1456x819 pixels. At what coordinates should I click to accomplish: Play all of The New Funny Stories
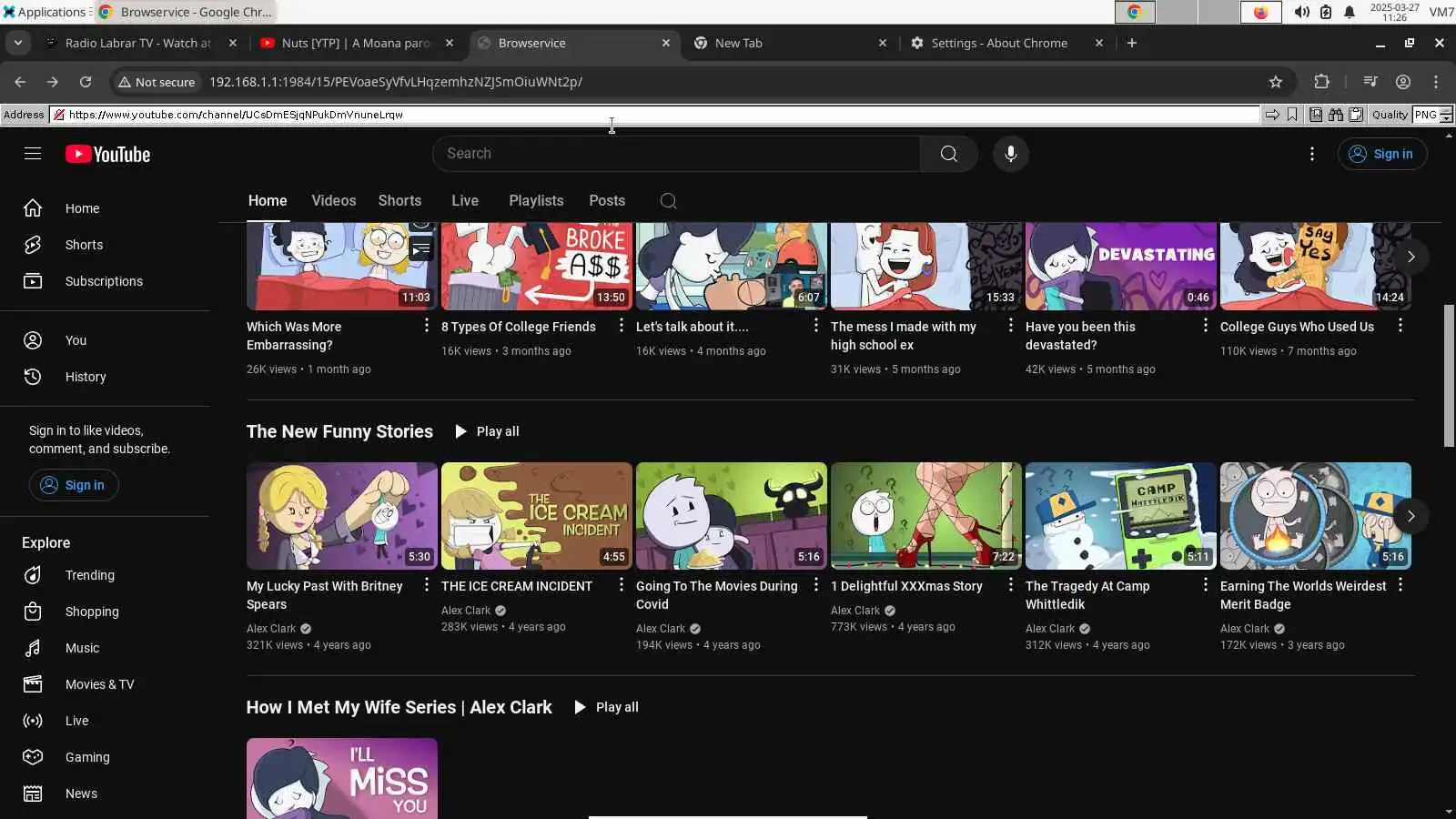click(x=487, y=431)
